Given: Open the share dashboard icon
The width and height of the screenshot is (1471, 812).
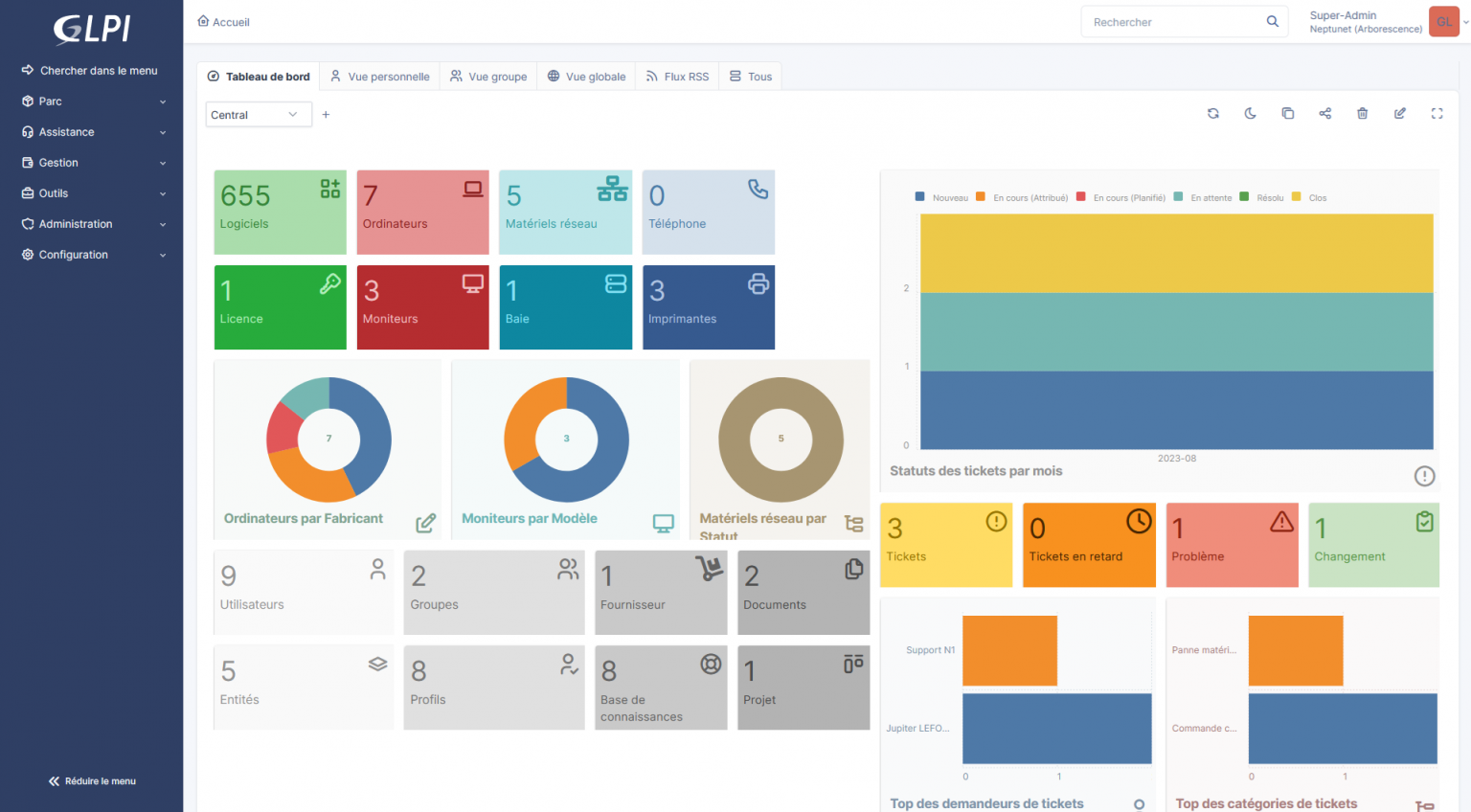Looking at the screenshot, I should 1325,114.
